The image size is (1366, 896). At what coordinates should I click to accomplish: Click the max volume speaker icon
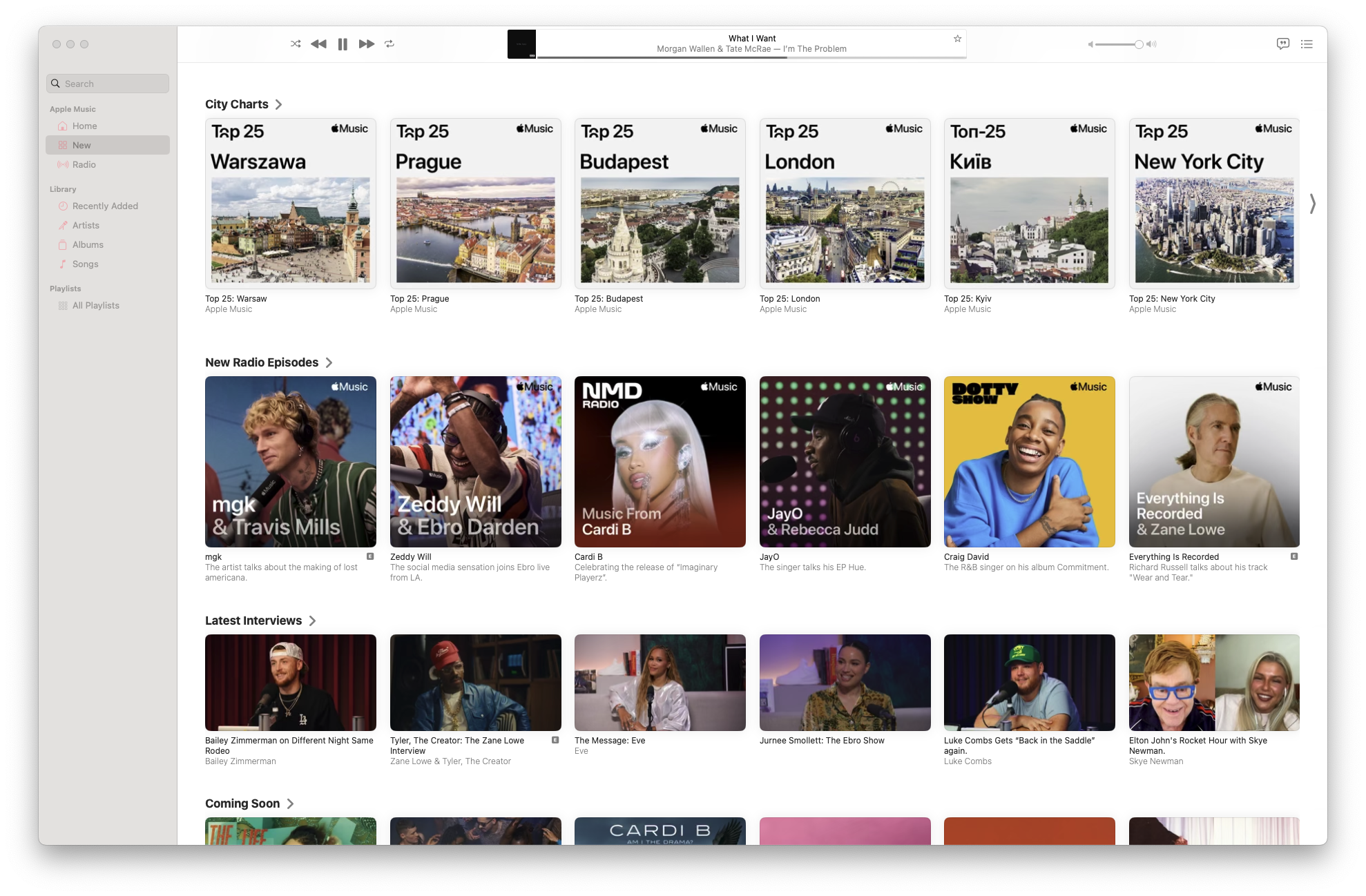[1151, 44]
